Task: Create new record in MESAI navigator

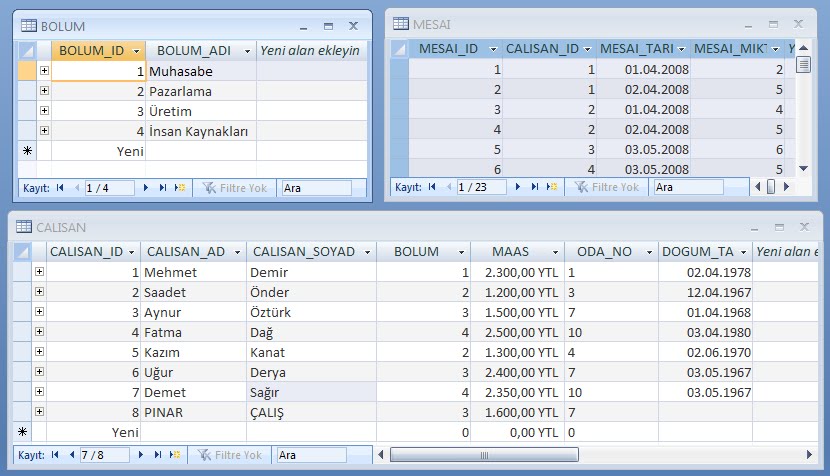Action: tap(552, 186)
